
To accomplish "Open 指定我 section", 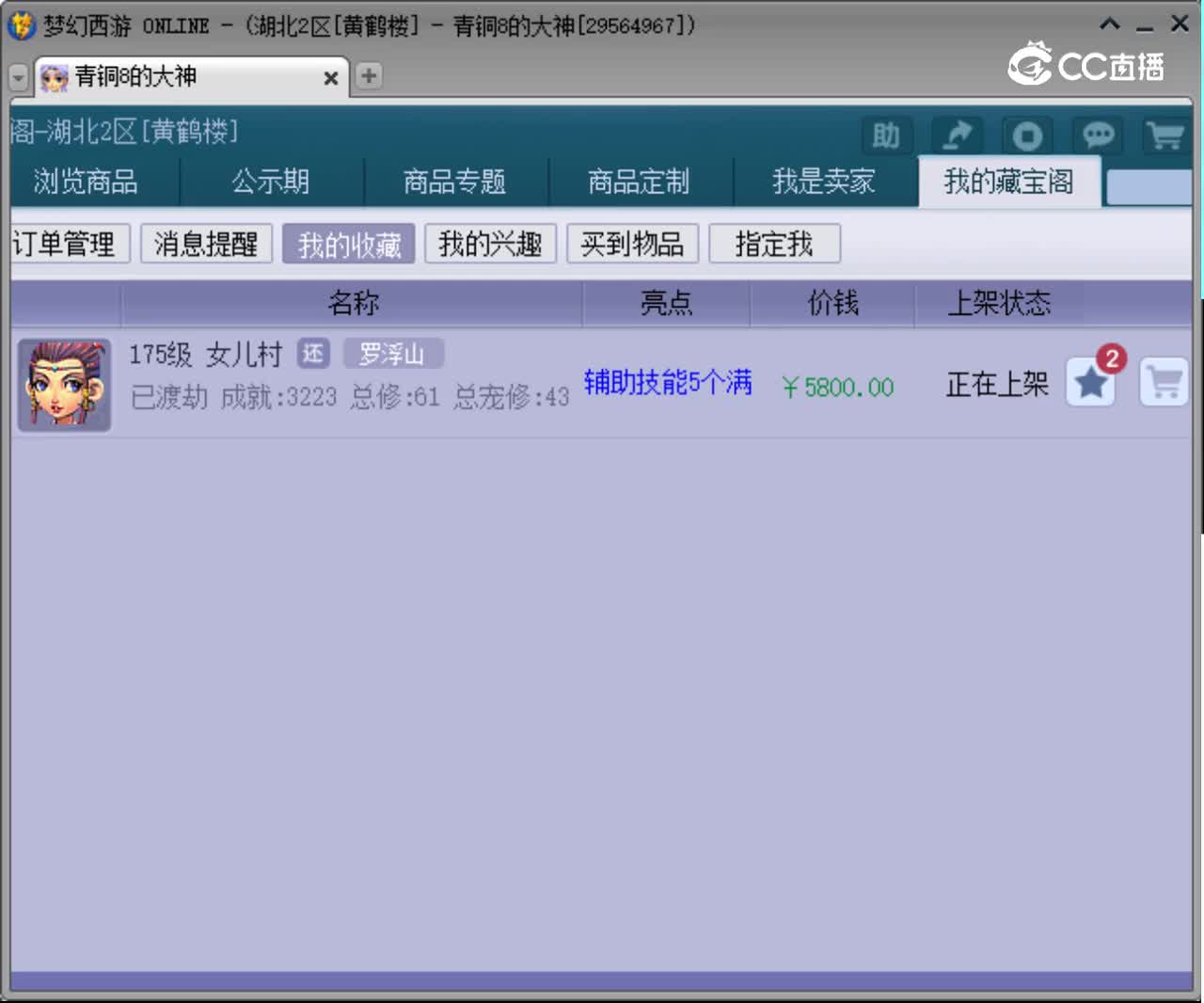I will coord(774,245).
